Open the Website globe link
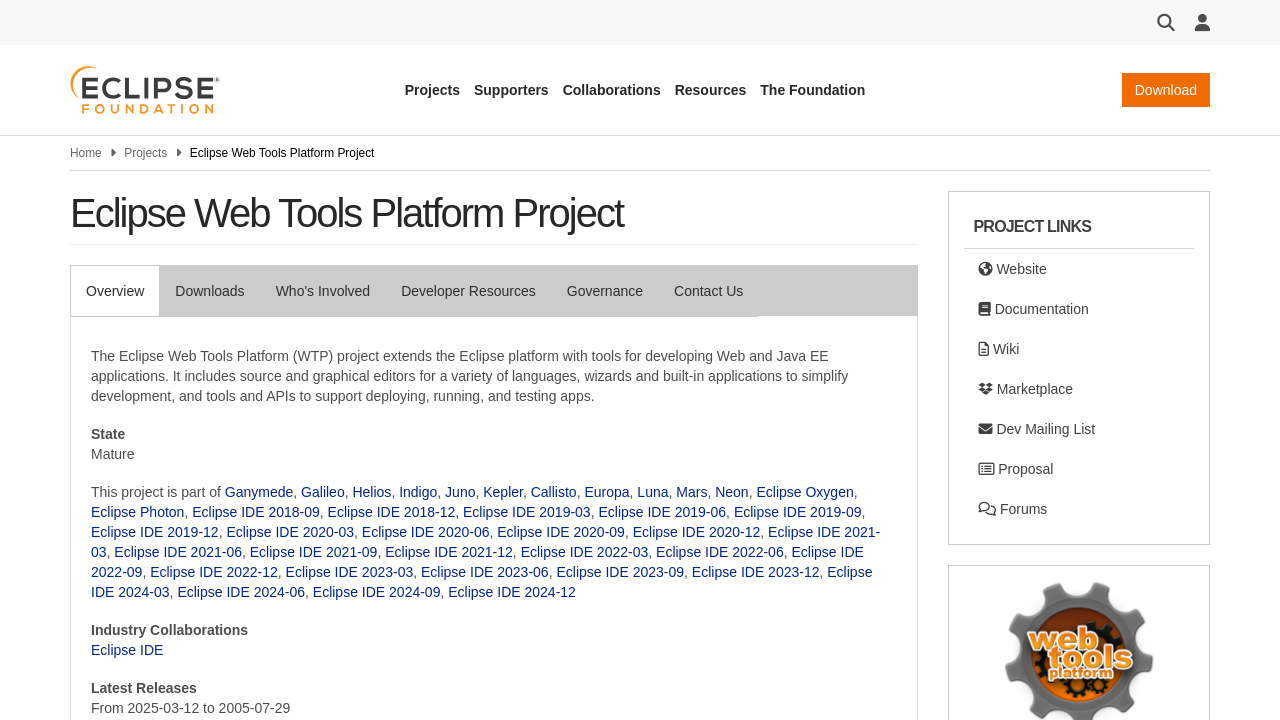Screen dimensions: 1280x720 (x=1012, y=269)
